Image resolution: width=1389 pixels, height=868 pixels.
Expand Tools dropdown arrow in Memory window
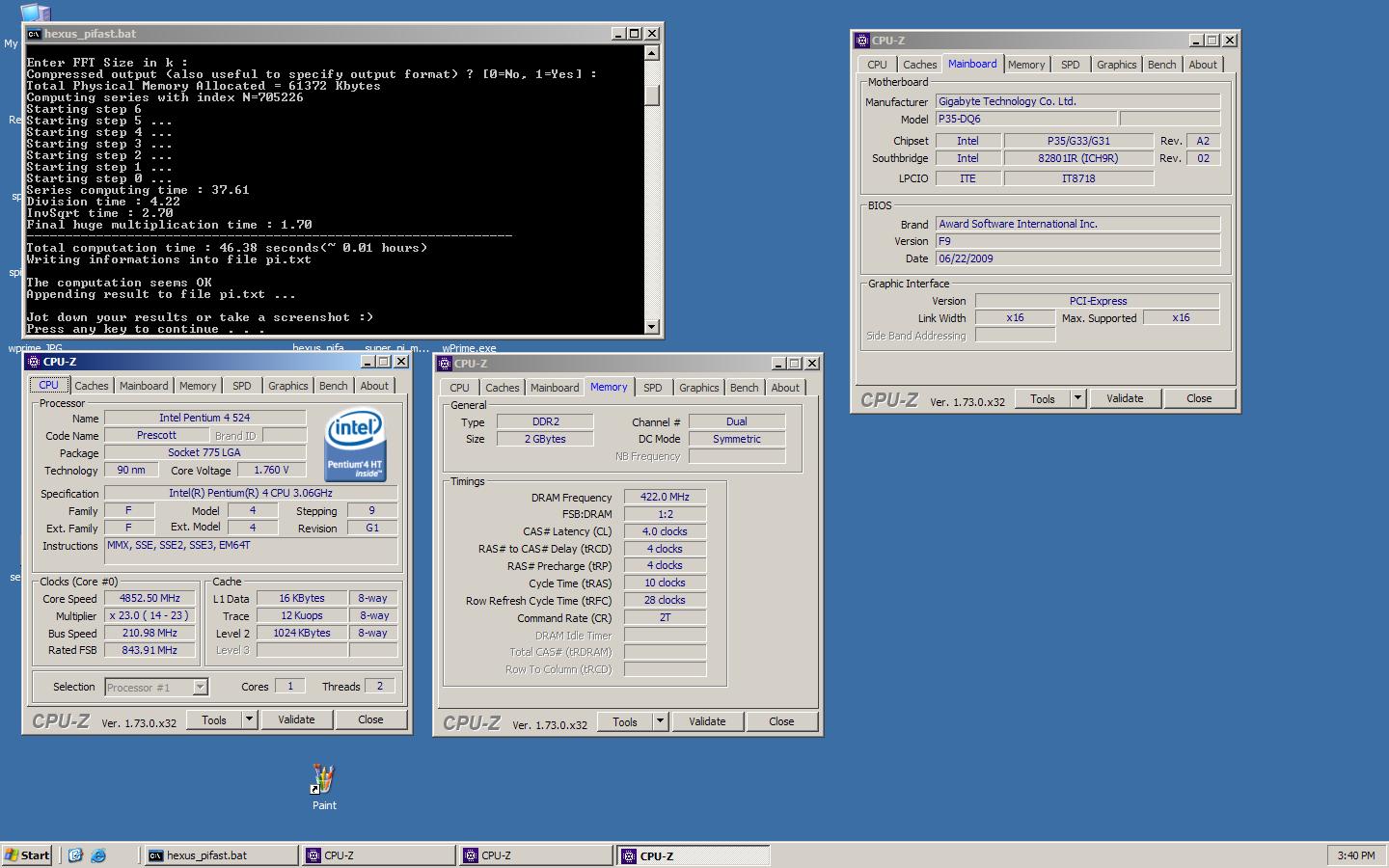point(660,721)
